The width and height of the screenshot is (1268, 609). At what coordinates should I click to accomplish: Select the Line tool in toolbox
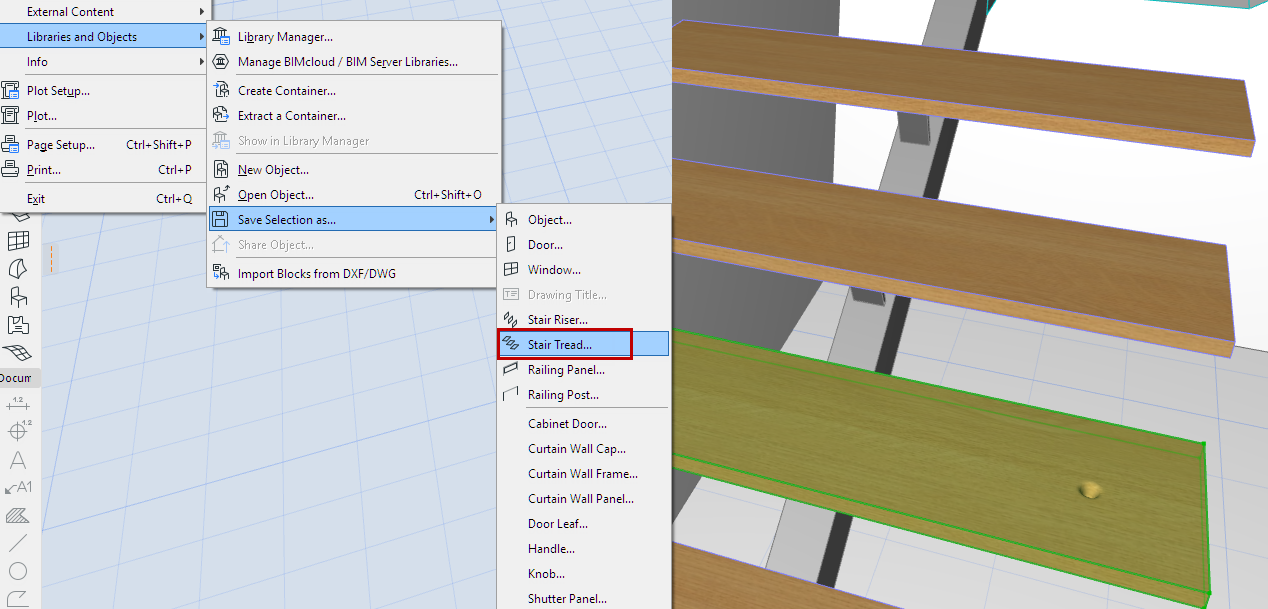pos(18,544)
